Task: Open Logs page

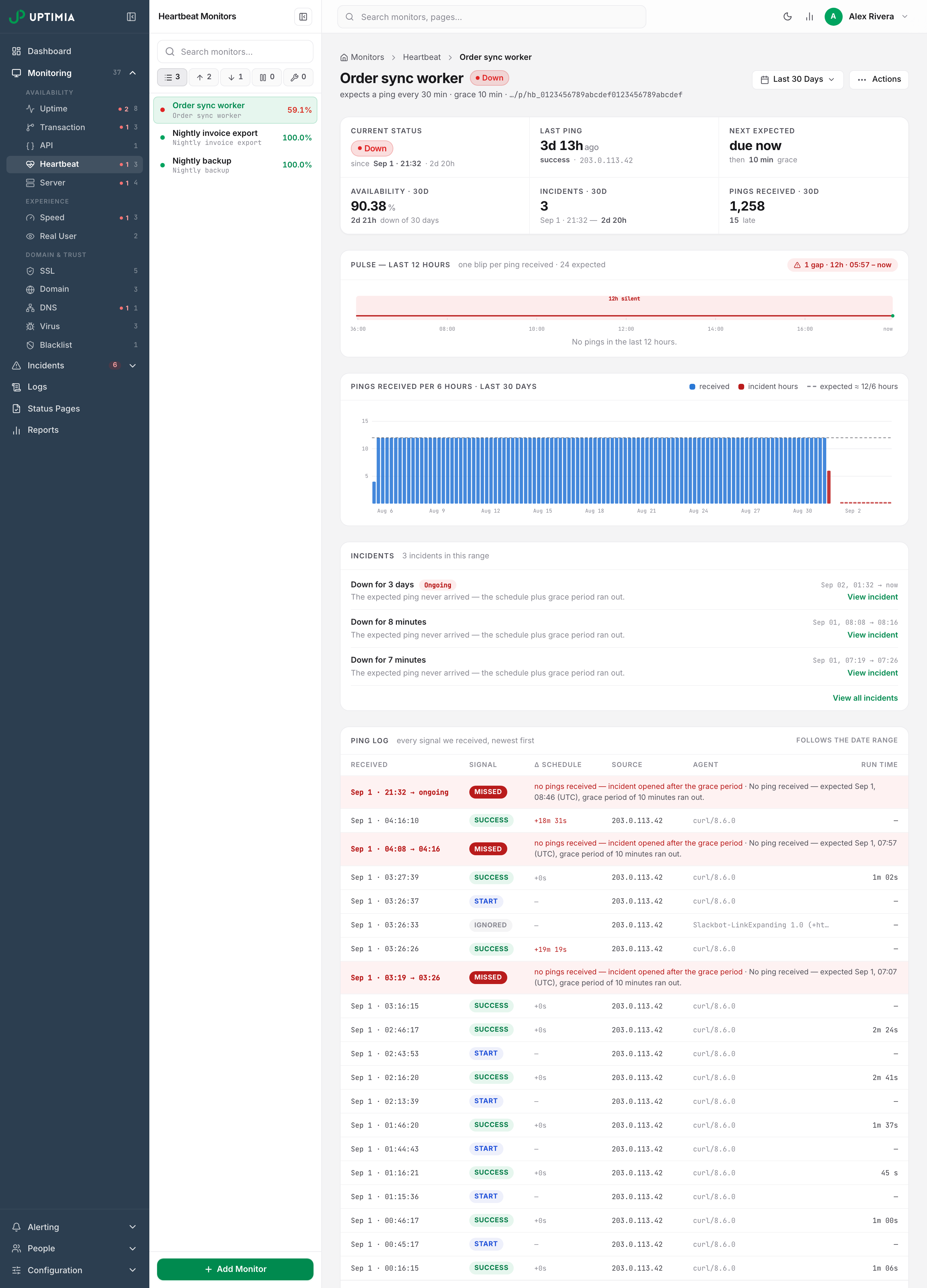Action: pyautogui.click(x=74, y=387)
